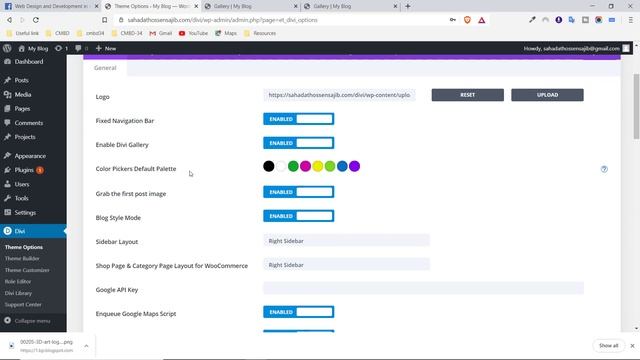
Task: Toggle Fixed Navigation Bar switch
Action: point(298,119)
